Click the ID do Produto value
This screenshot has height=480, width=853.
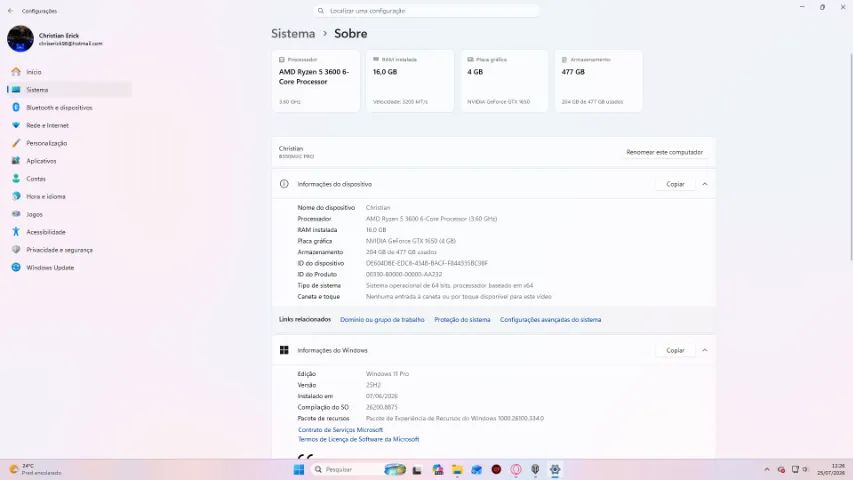(x=404, y=274)
